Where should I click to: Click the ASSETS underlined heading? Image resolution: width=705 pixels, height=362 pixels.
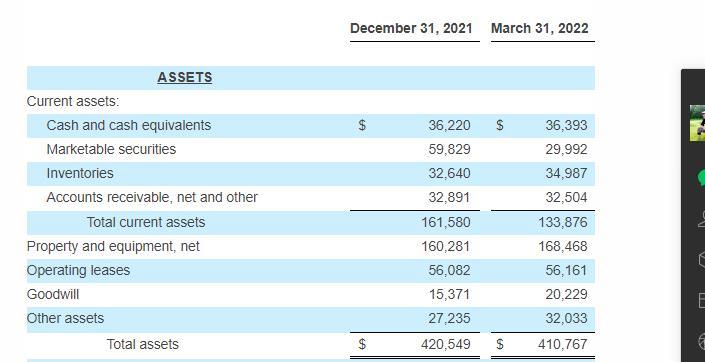[185, 77]
